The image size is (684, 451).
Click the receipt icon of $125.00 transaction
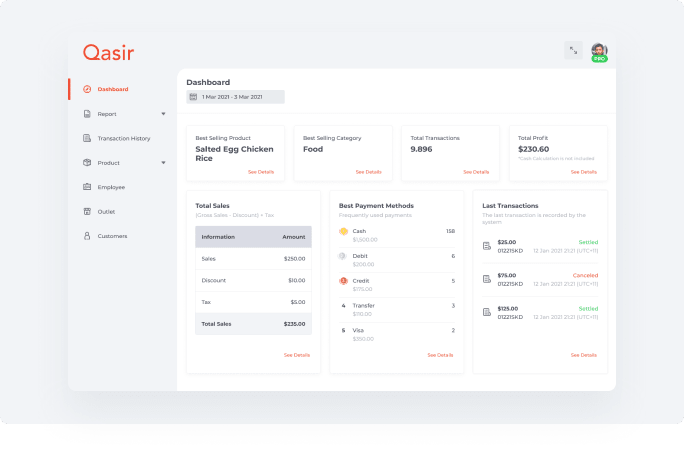[487, 312]
